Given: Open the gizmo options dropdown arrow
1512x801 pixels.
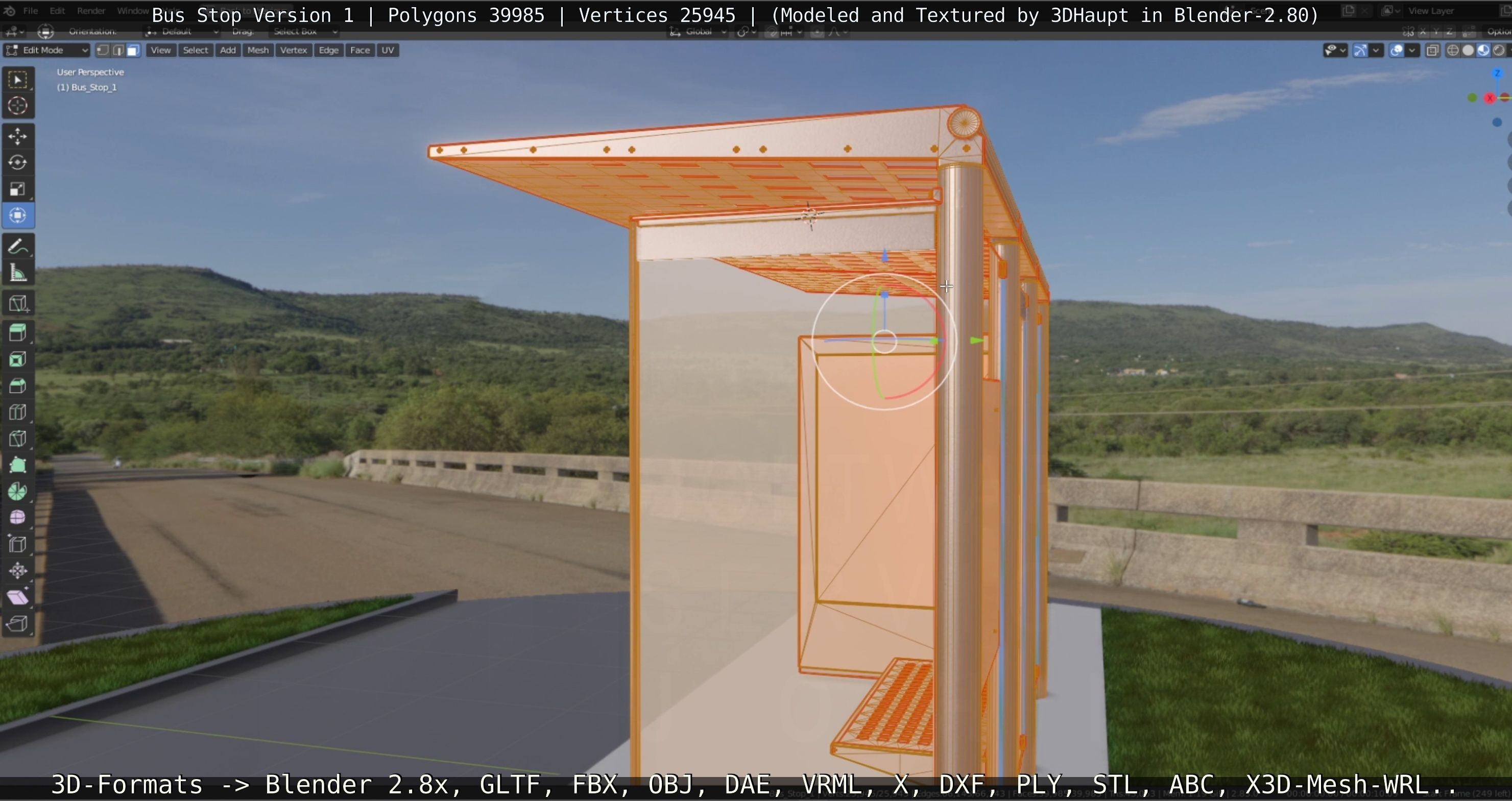Looking at the screenshot, I should [x=1376, y=51].
